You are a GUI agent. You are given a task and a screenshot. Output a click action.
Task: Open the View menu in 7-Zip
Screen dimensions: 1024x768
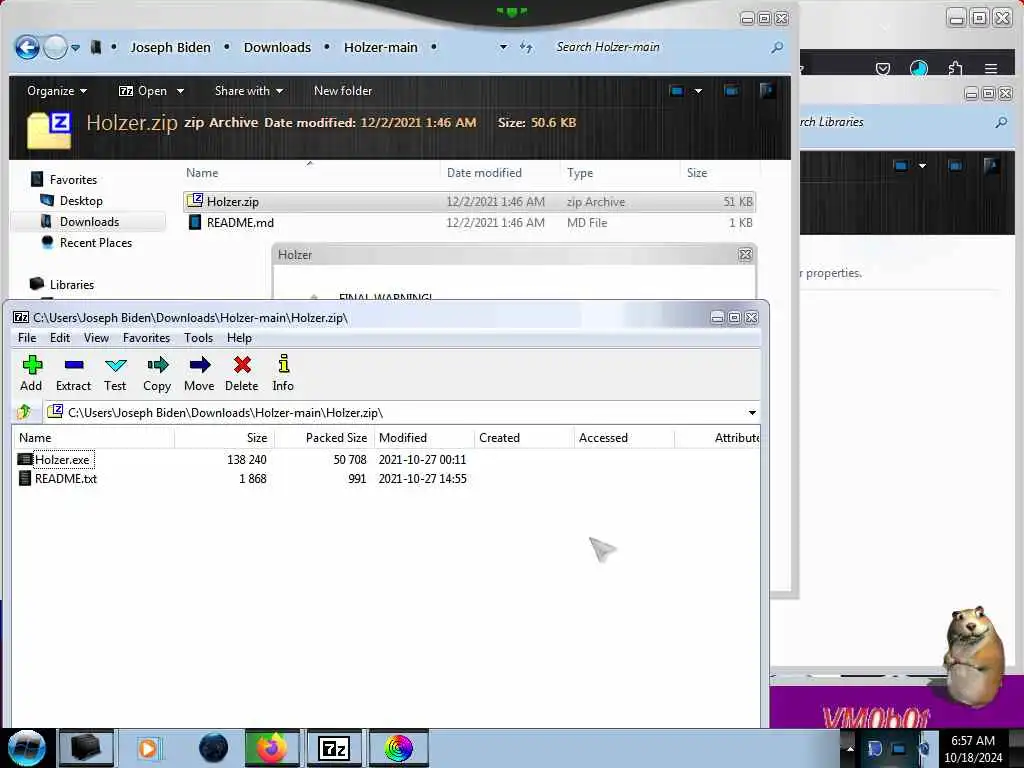tap(96, 338)
